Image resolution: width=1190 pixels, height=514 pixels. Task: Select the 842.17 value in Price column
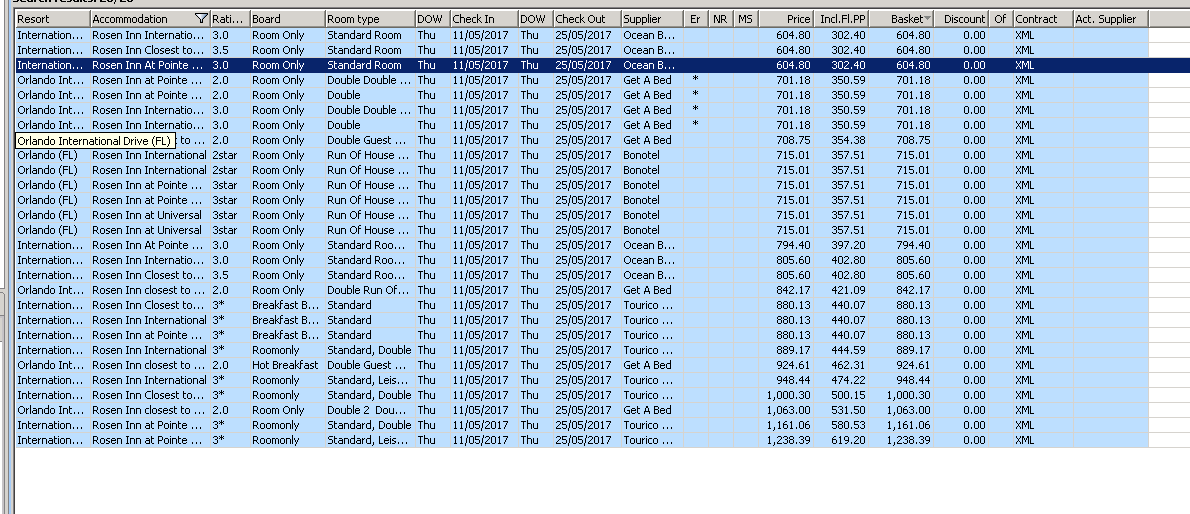tap(793, 290)
